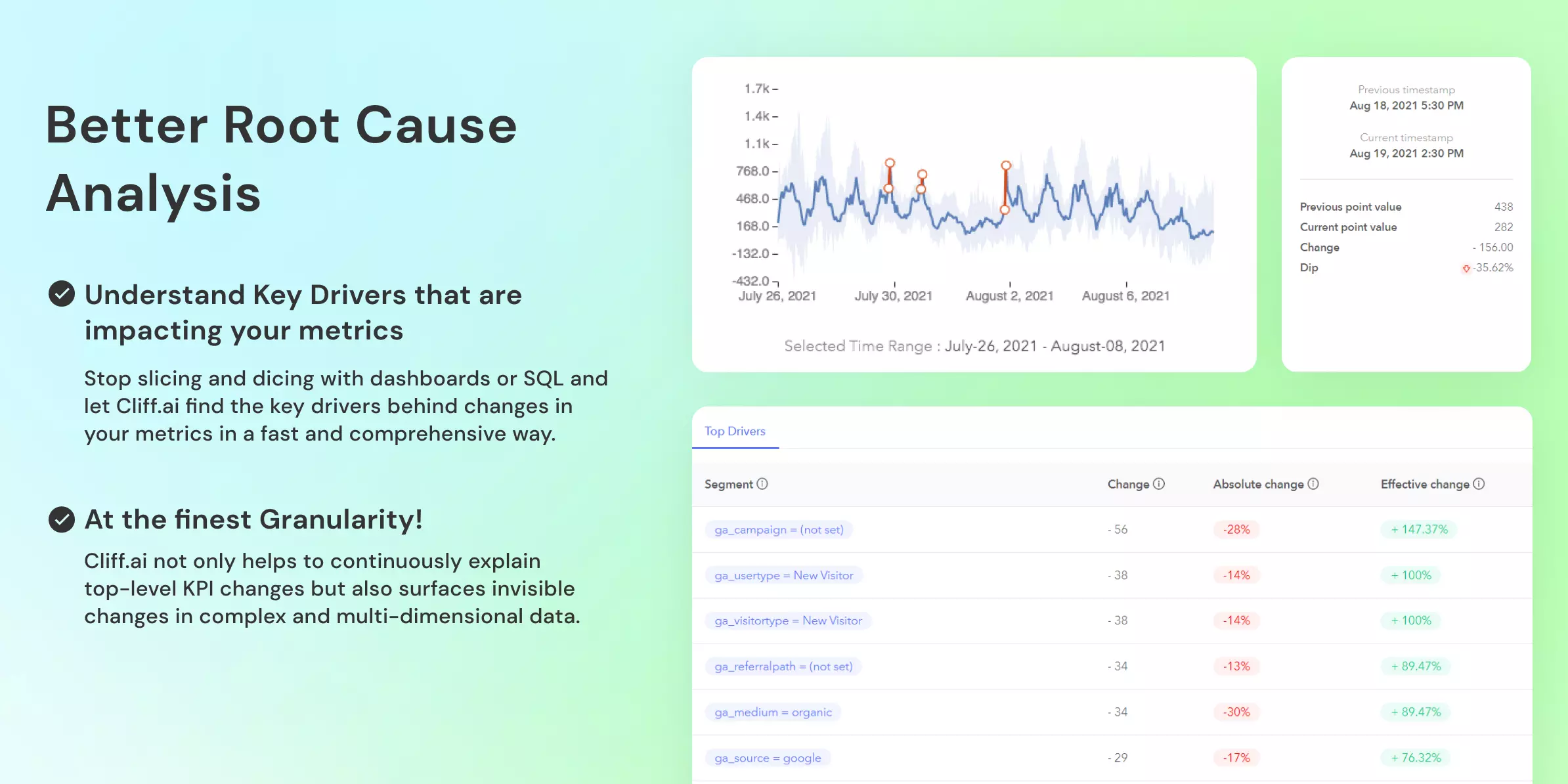
Task: Click checkmark icon beside Understand Key Drivers
Action: tap(62, 294)
